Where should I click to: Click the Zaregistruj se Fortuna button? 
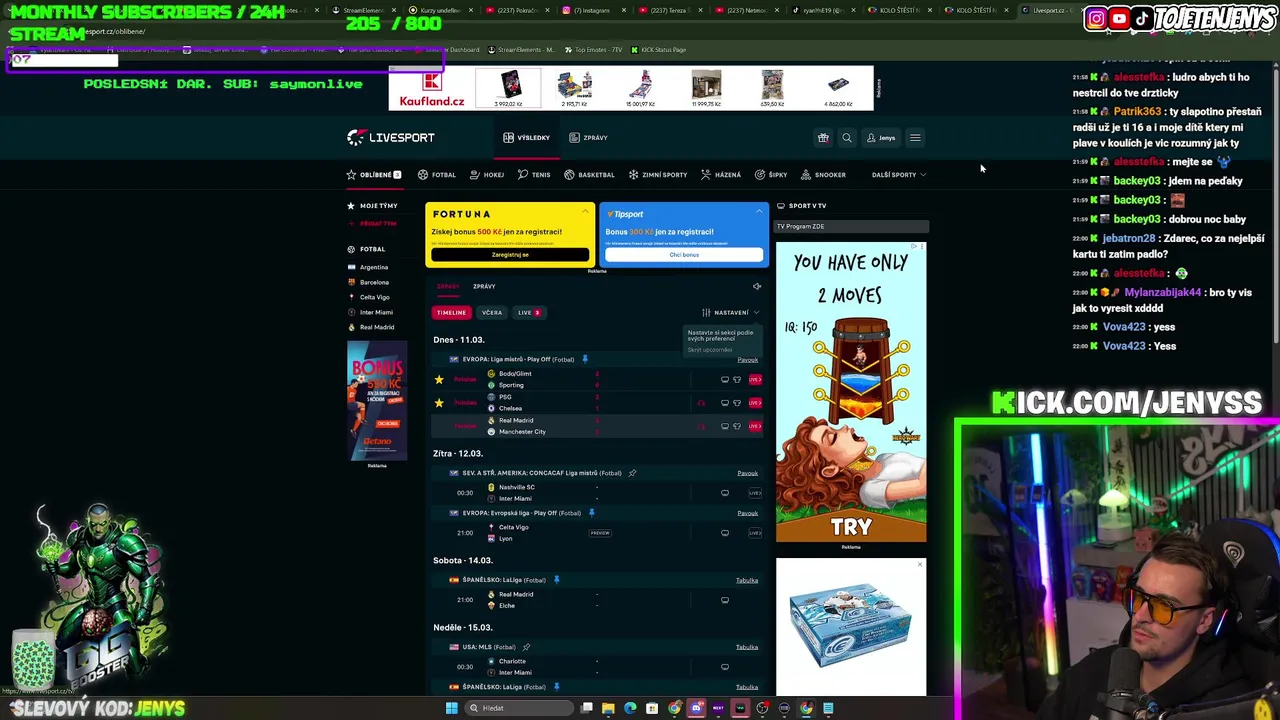click(510, 255)
